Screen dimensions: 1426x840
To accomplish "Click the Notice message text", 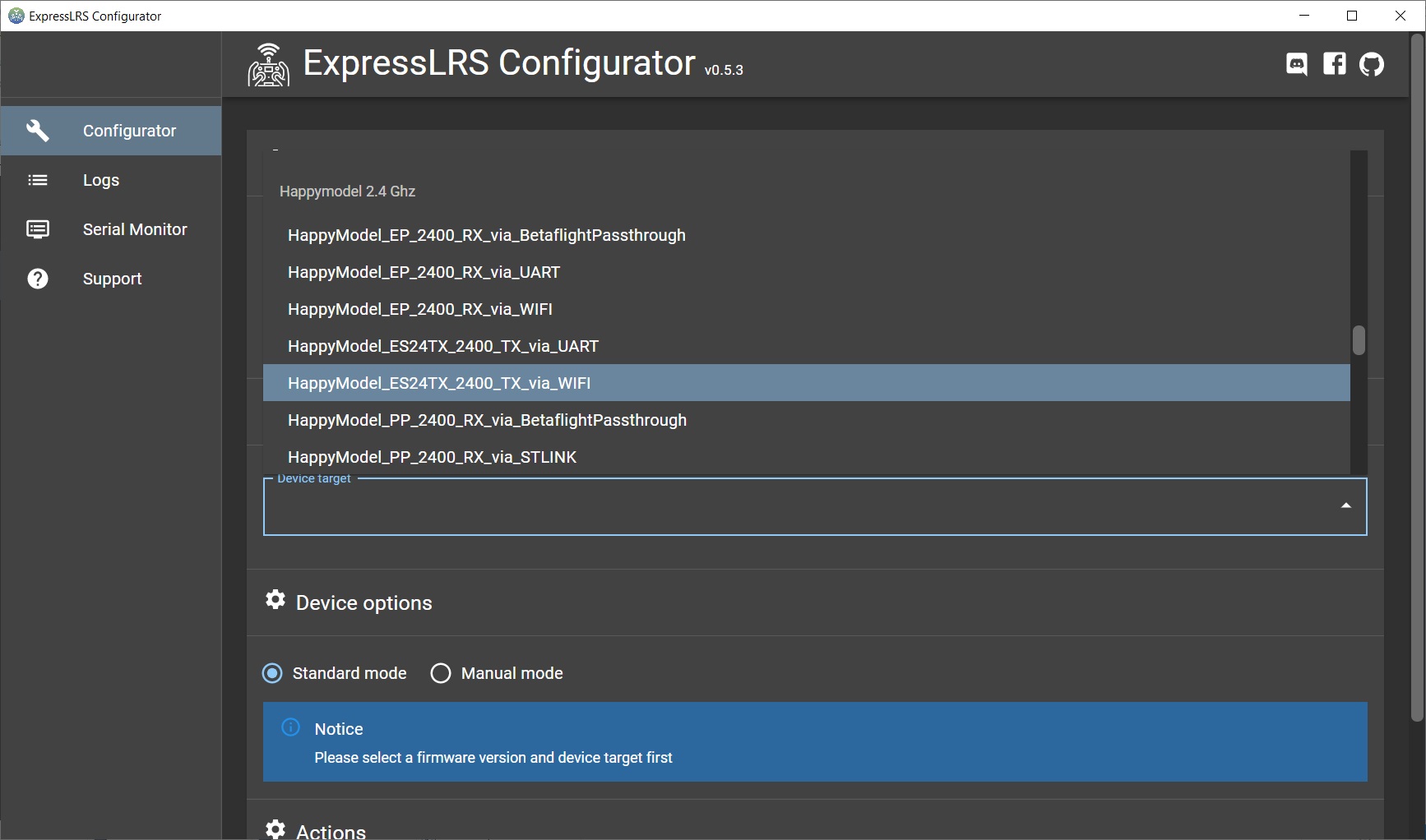I will point(493,758).
